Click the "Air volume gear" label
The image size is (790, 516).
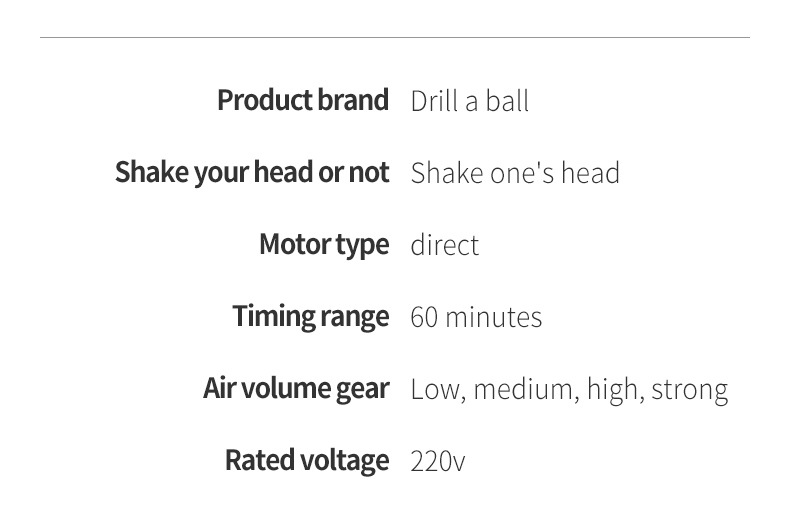(295, 389)
